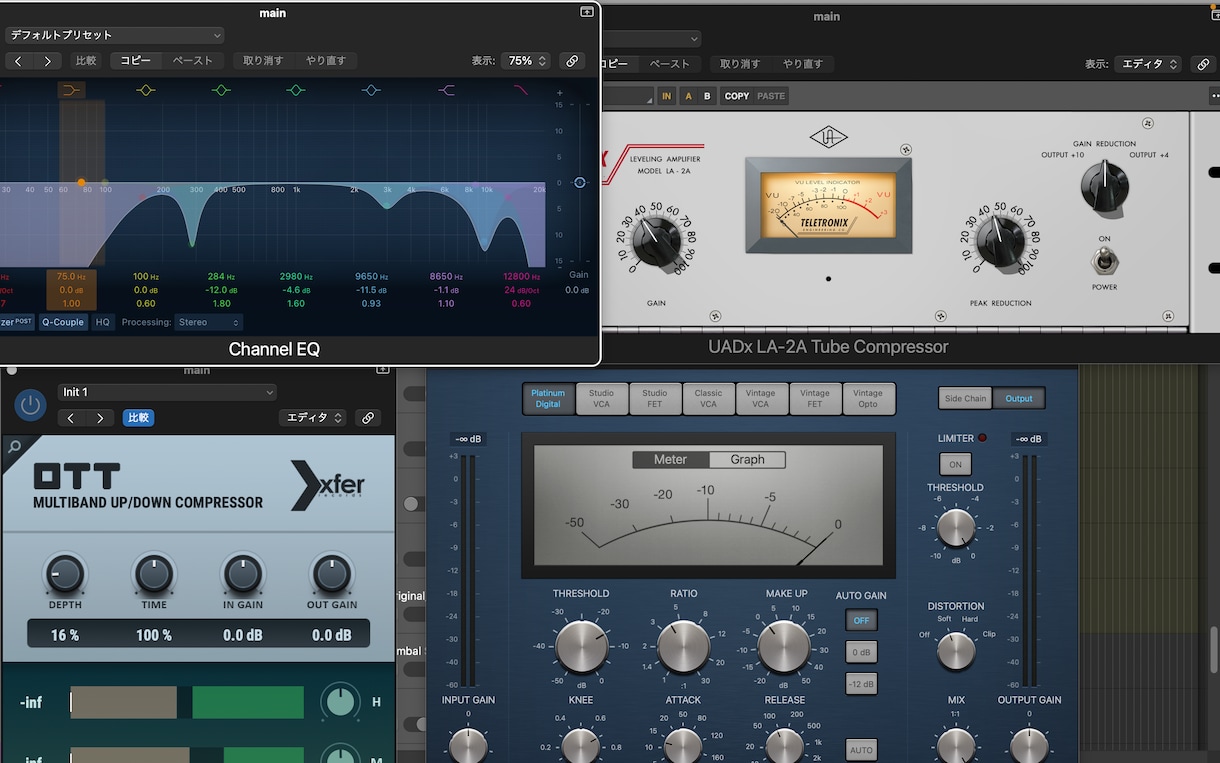Viewport: 1220px width, 763px height.
Task: Click コピー button in Channel EQ
Action: [136, 61]
